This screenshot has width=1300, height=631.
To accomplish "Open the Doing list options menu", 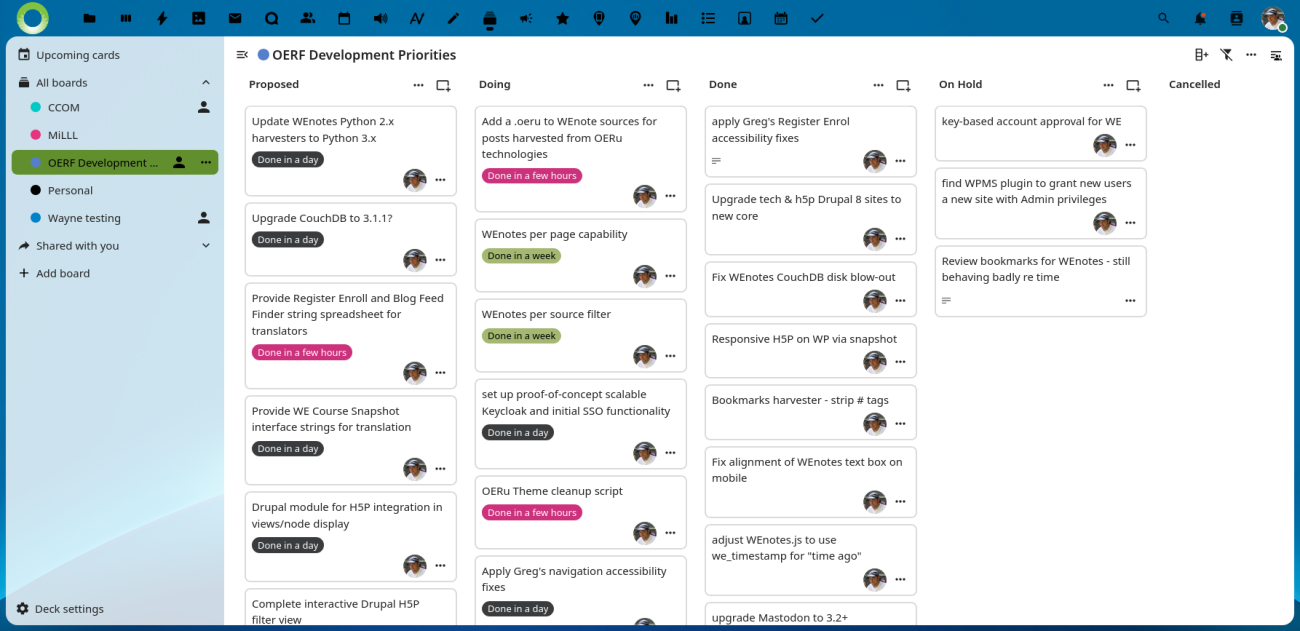I will point(648,85).
